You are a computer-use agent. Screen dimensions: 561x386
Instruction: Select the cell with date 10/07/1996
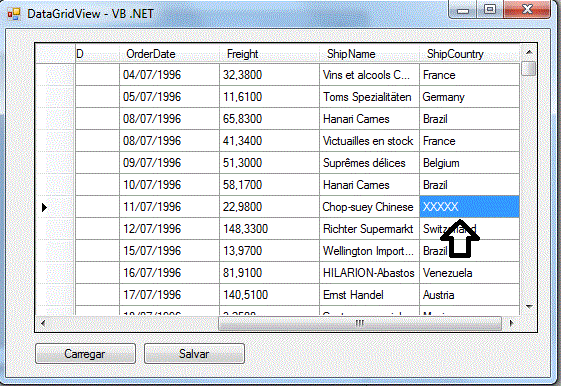tap(169, 185)
